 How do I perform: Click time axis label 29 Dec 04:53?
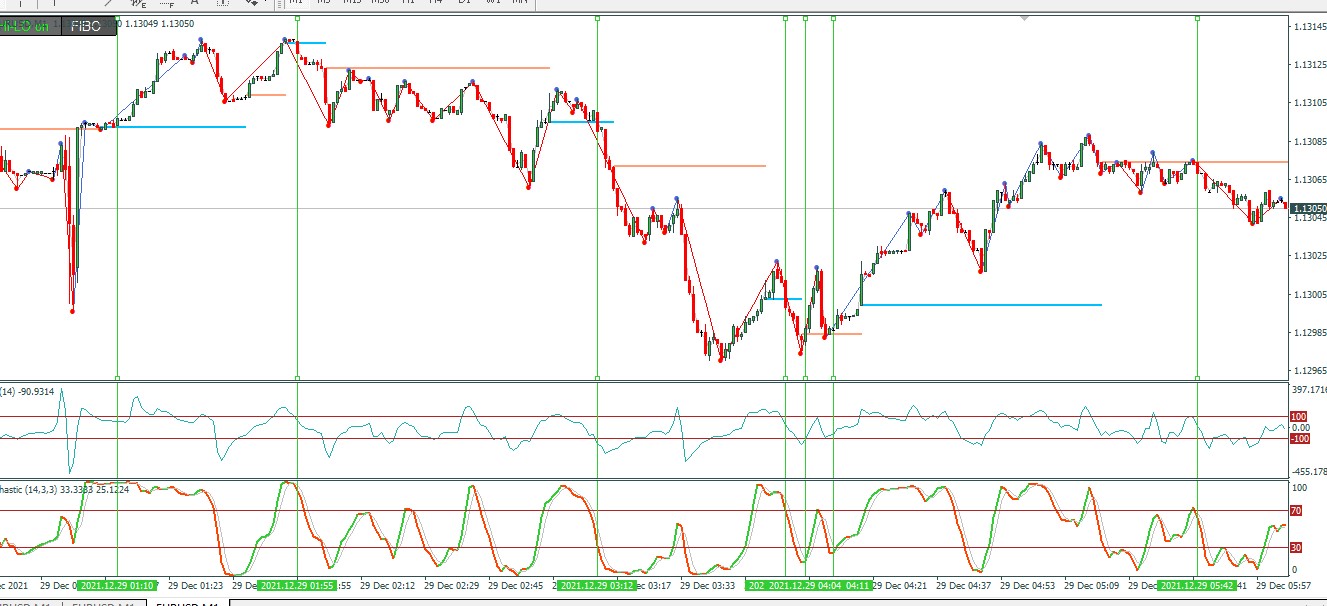point(1029,585)
